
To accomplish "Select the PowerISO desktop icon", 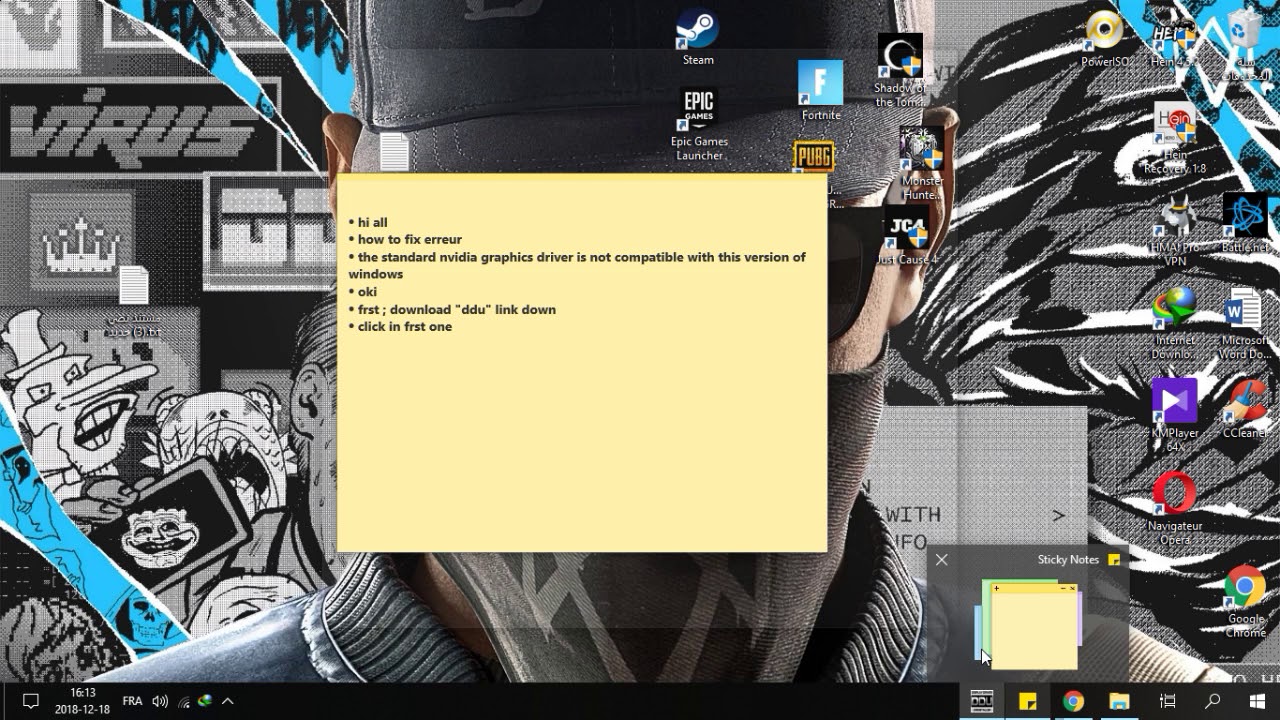I will coord(1106,39).
